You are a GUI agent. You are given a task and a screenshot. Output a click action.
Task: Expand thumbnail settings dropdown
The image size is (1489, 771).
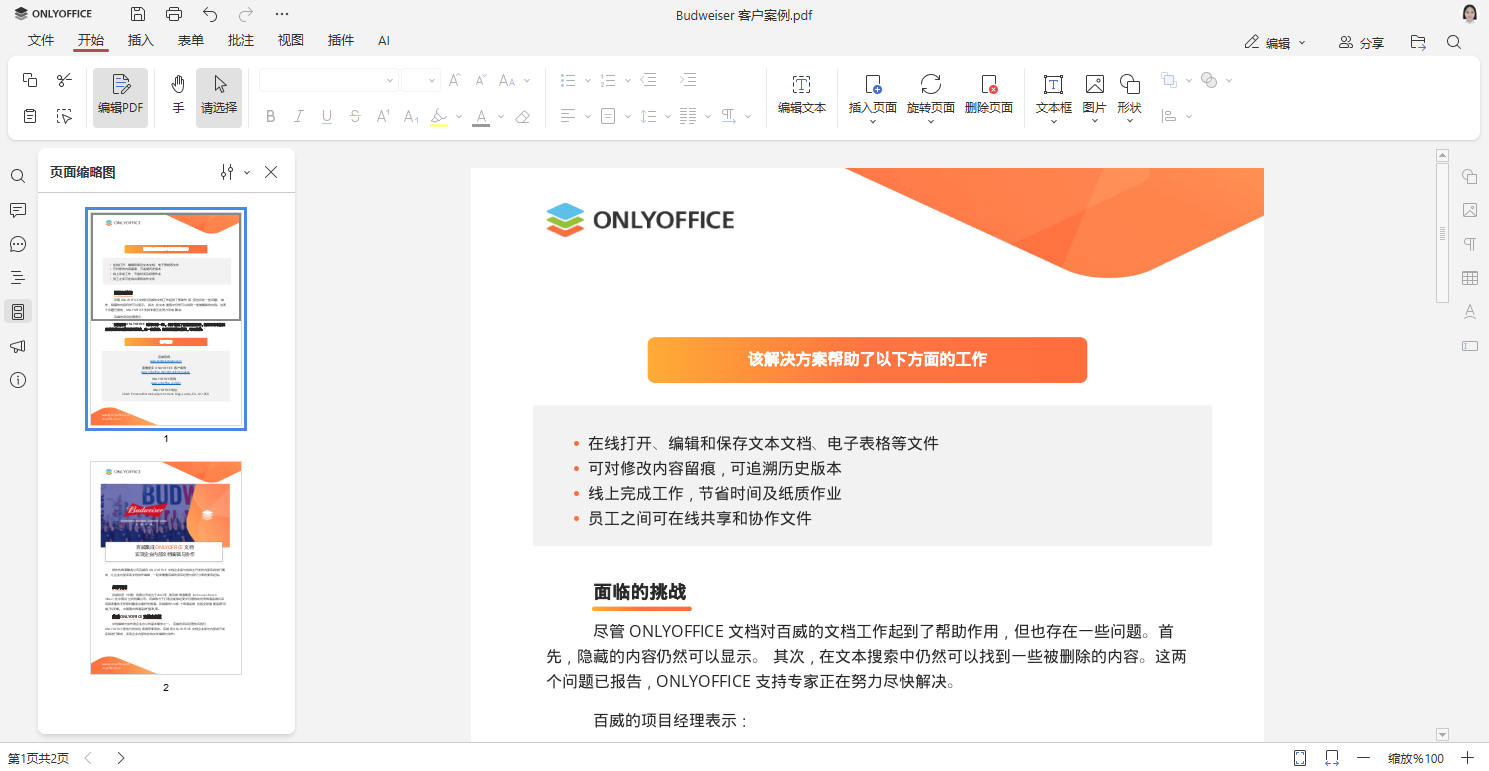click(x=247, y=172)
